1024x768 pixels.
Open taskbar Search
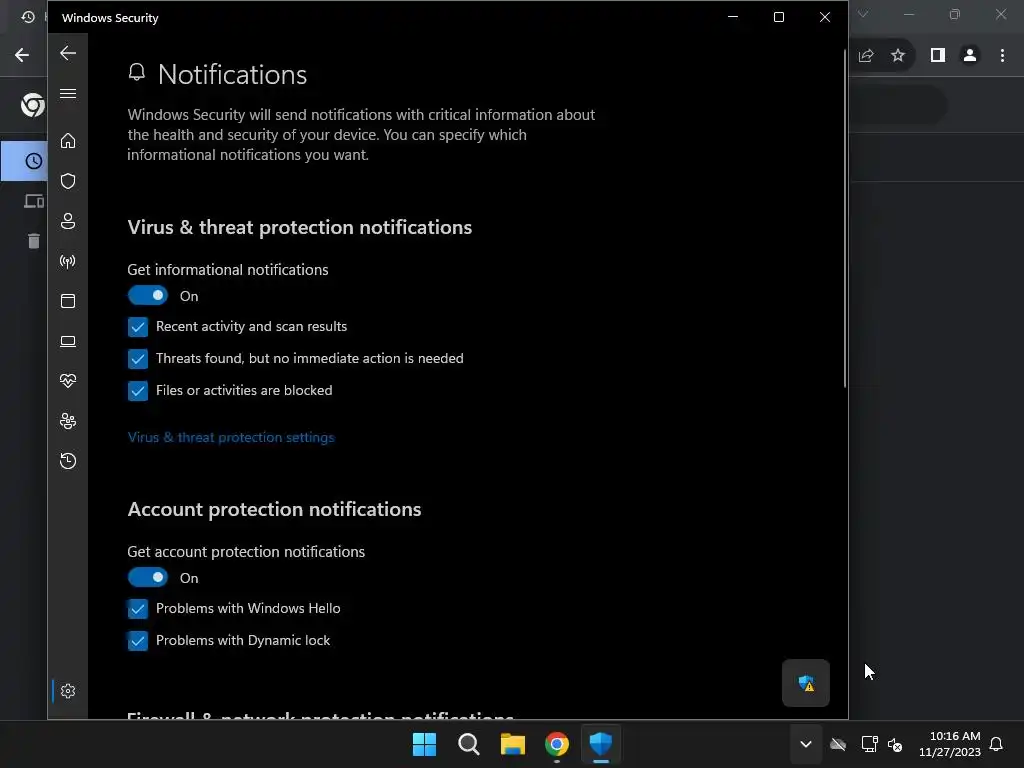click(x=468, y=744)
